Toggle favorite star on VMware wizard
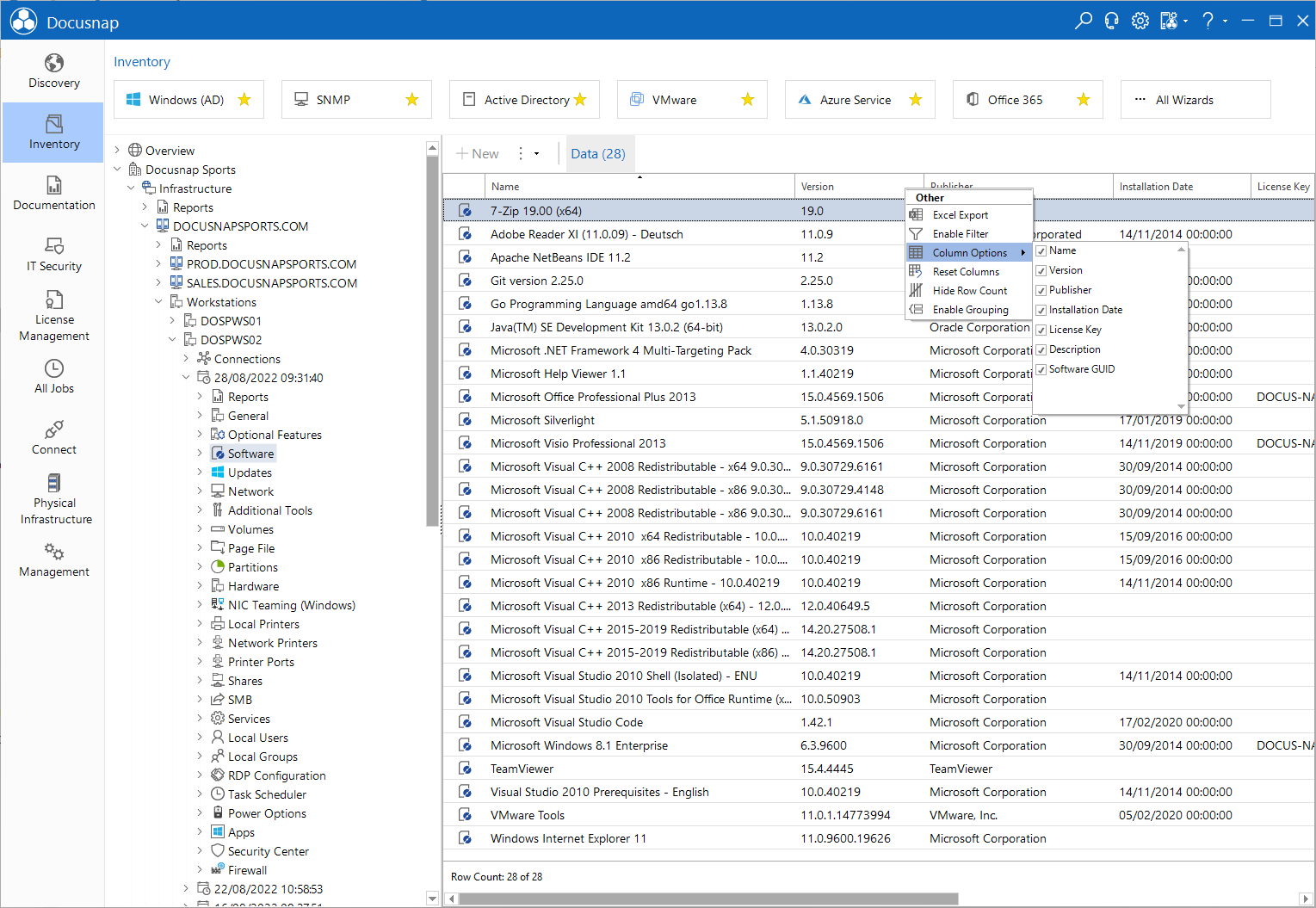 [x=748, y=100]
